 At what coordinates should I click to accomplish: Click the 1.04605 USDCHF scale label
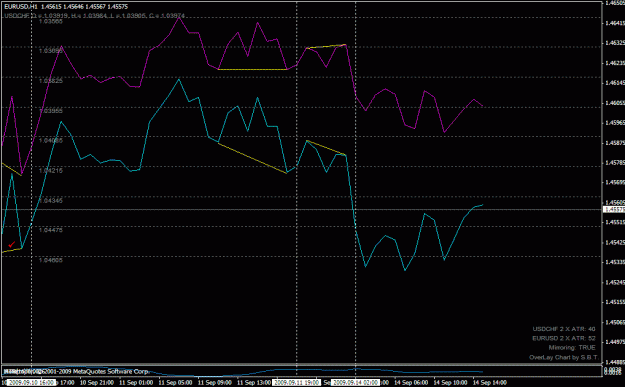point(51,260)
